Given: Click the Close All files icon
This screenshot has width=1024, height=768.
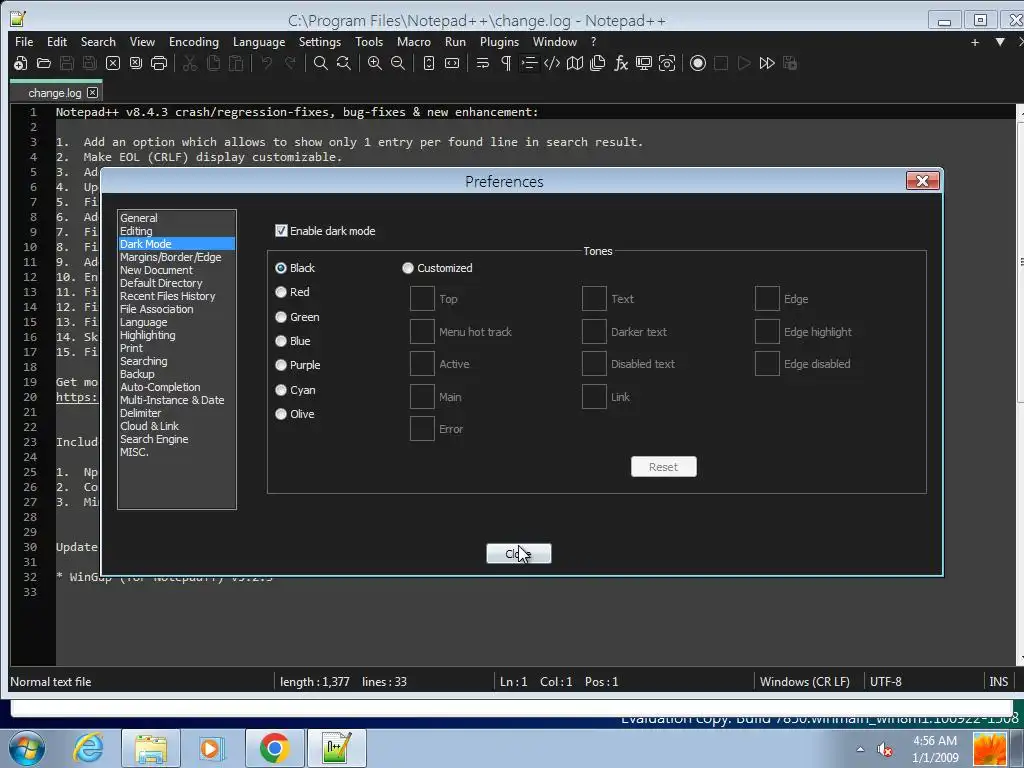Looking at the screenshot, I should coord(136,63).
